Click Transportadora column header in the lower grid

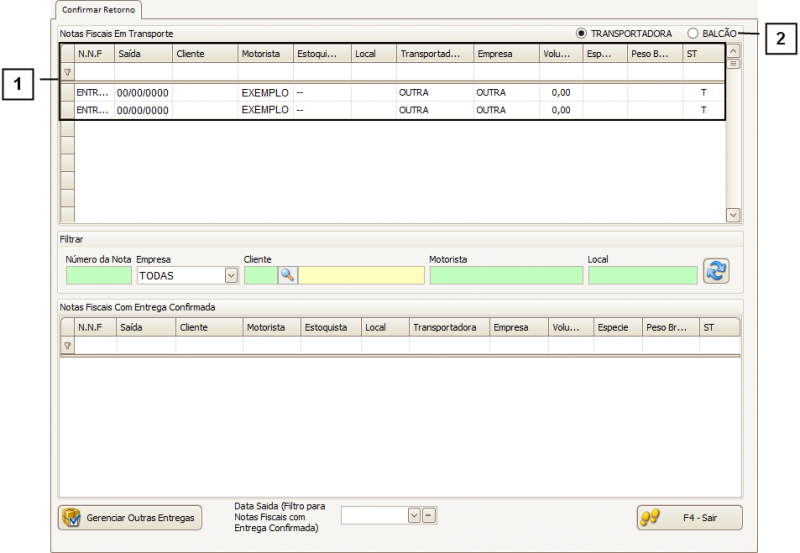point(449,327)
